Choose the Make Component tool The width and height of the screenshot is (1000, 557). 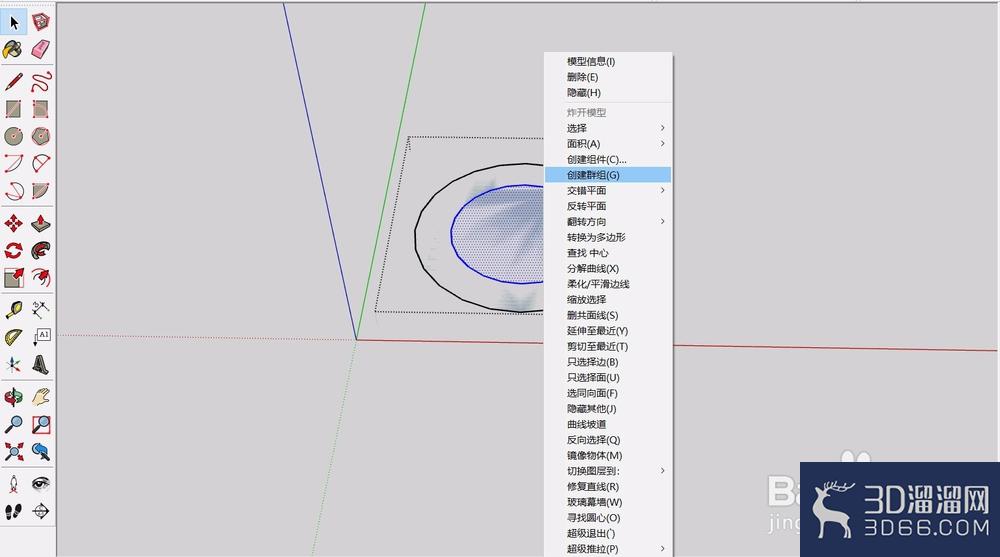(x=41, y=22)
